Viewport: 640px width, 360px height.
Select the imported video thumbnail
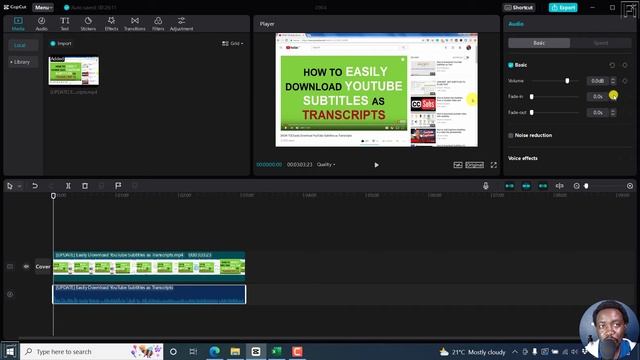tap(73, 71)
